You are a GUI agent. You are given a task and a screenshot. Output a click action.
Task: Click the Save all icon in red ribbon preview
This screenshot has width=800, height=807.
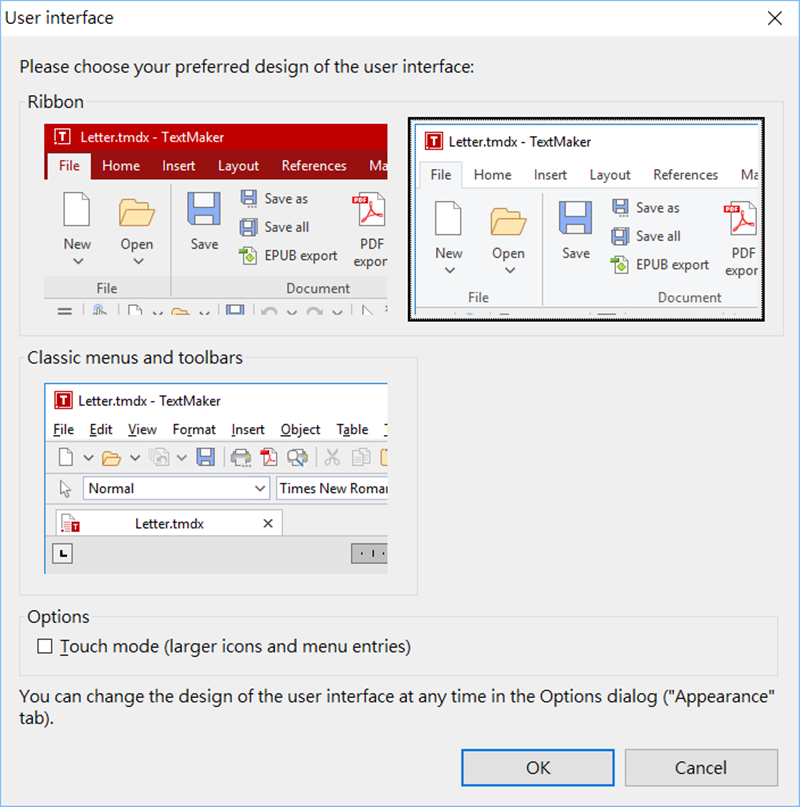pos(249,226)
